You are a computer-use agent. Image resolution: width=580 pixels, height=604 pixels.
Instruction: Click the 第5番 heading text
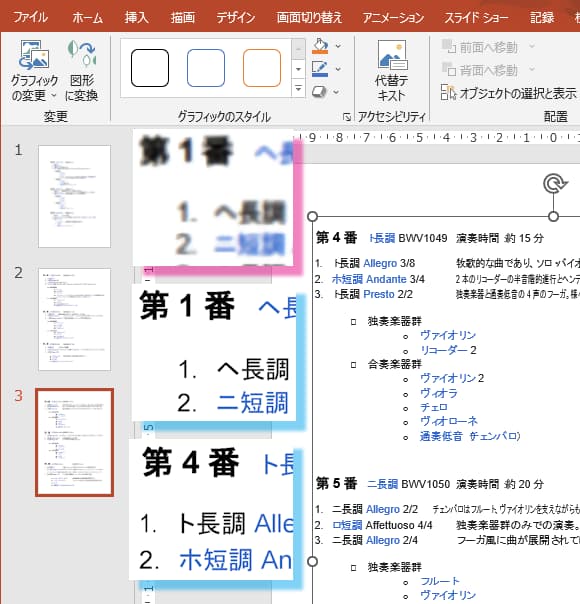(x=336, y=483)
